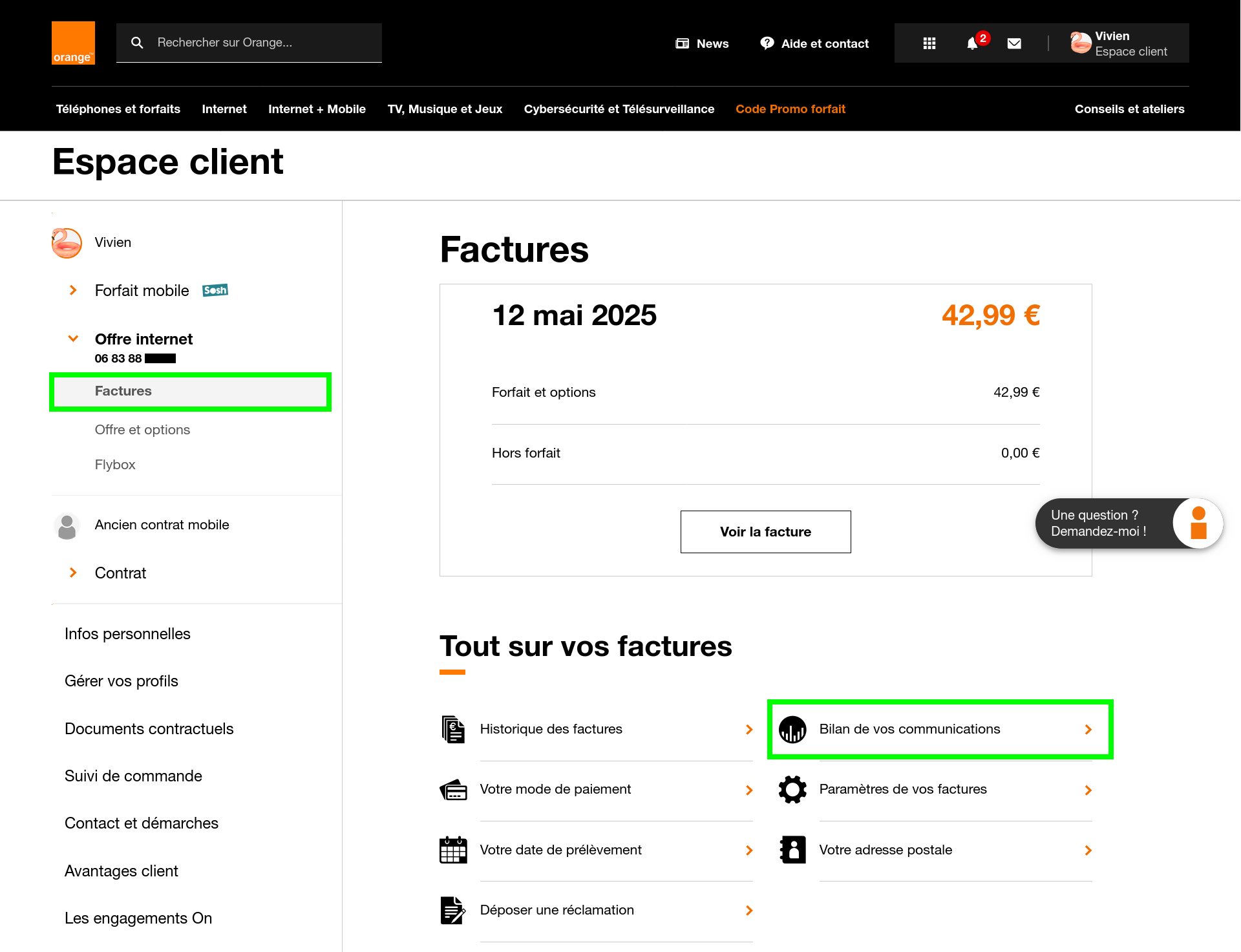The width and height of the screenshot is (1241, 952).
Task: Click the Déposer une réclamation arrow
Action: (x=749, y=911)
